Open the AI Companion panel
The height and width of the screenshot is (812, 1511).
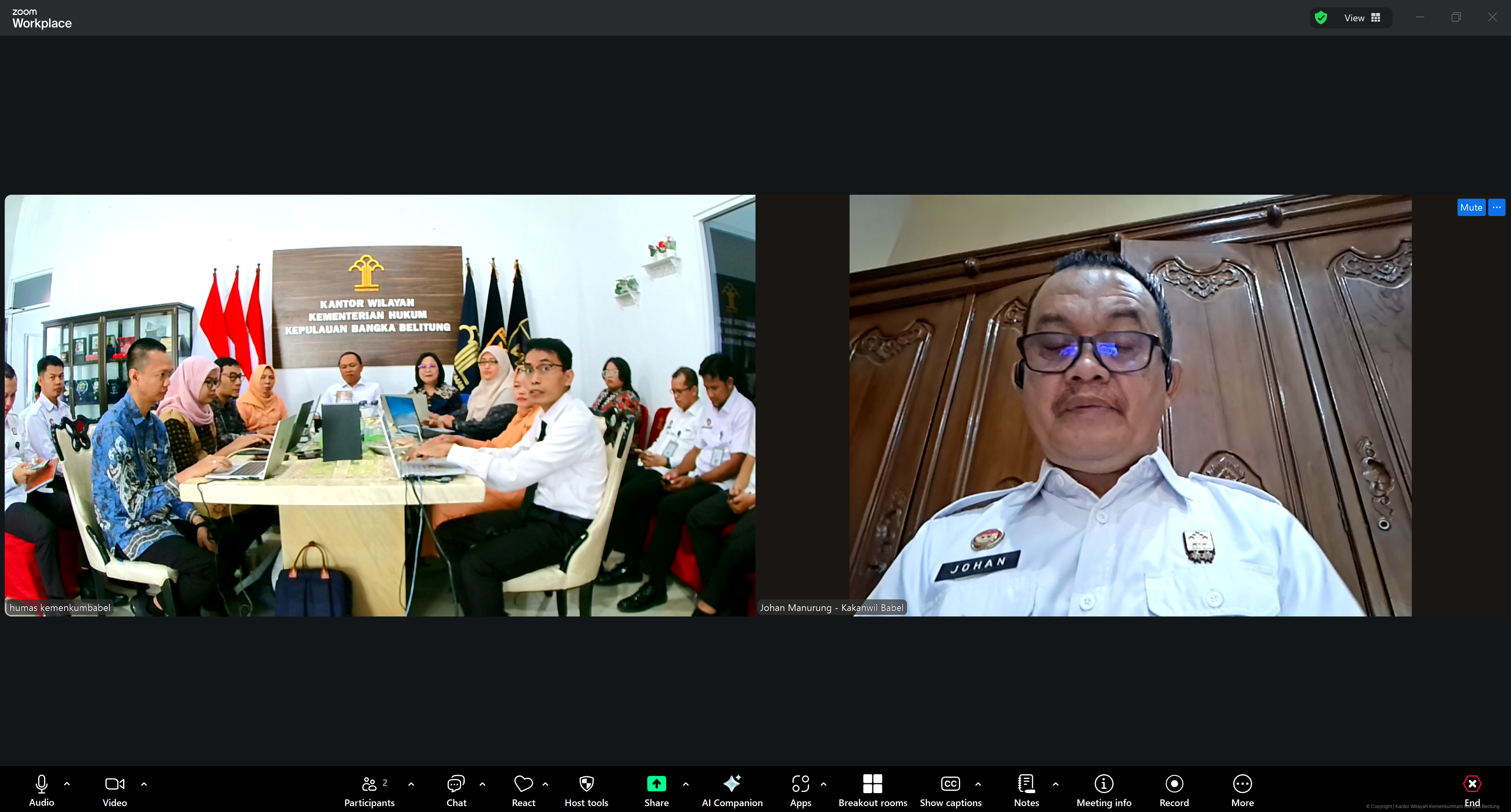coord(731,789)
